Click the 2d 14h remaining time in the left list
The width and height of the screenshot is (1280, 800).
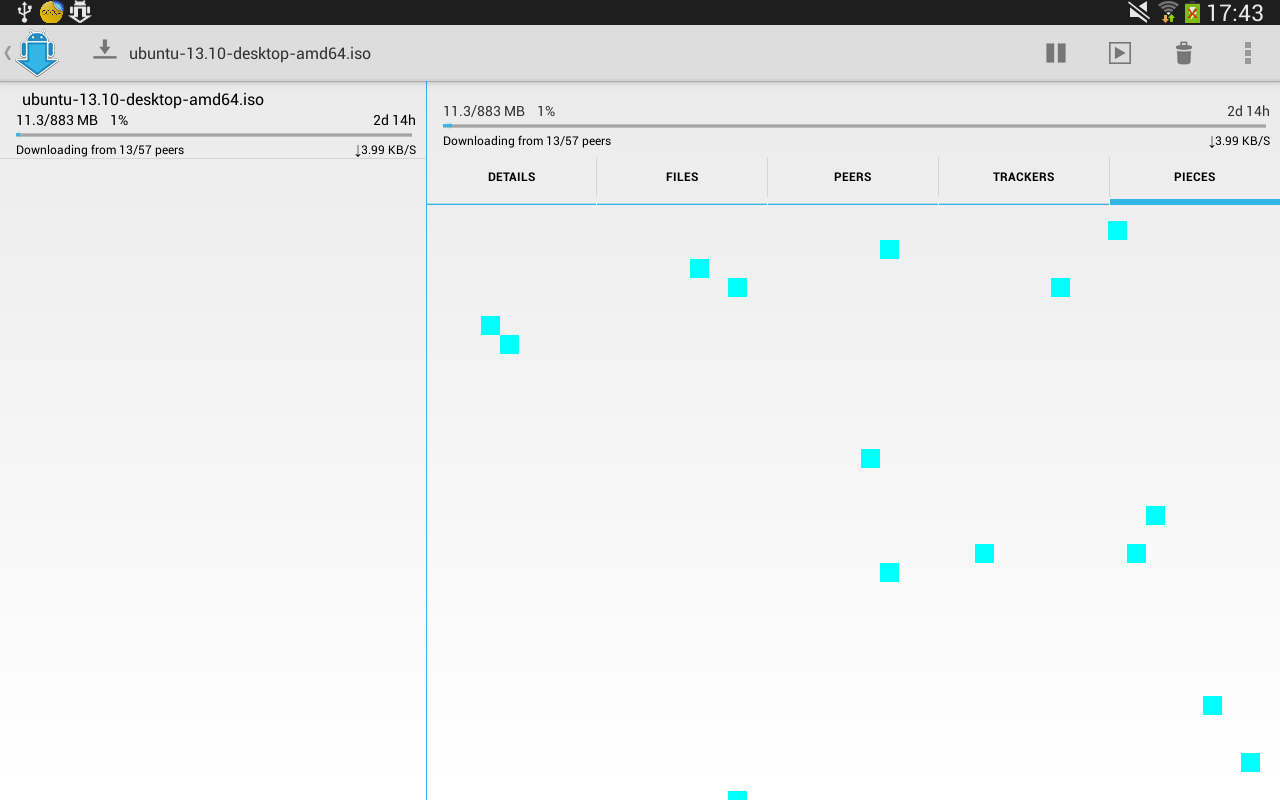click(394, 120)
